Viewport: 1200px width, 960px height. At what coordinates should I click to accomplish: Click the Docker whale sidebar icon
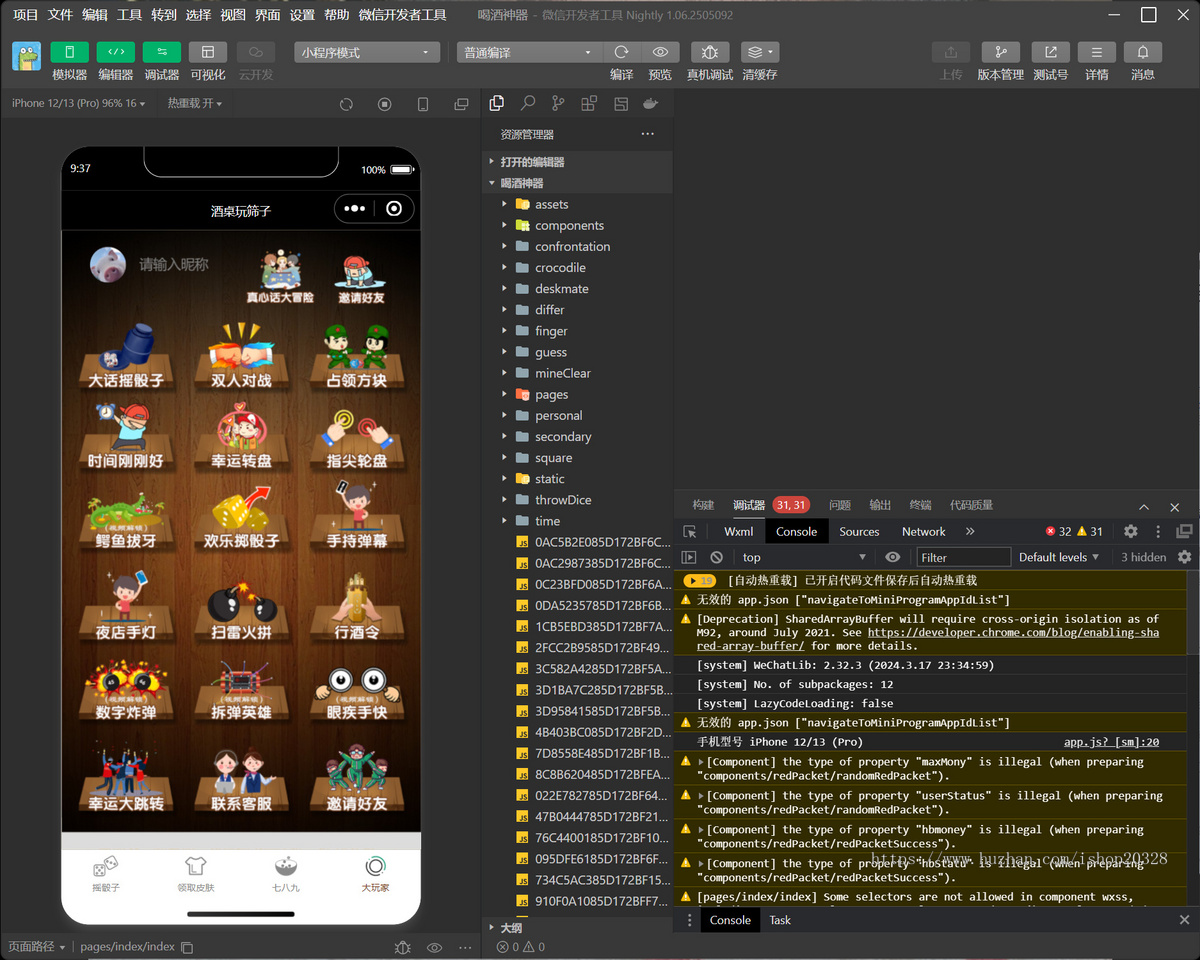[650, 103]
